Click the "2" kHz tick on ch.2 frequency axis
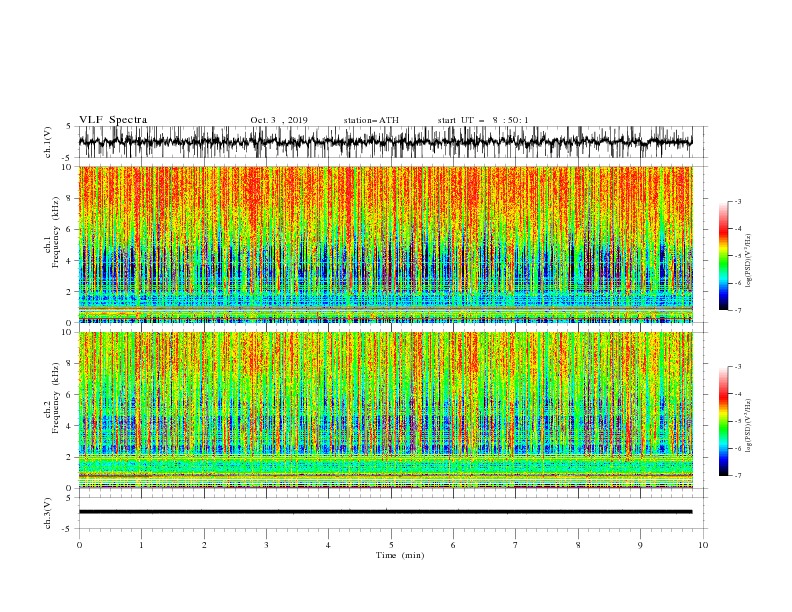The image size is (792, 612). (x=70, y=457)
